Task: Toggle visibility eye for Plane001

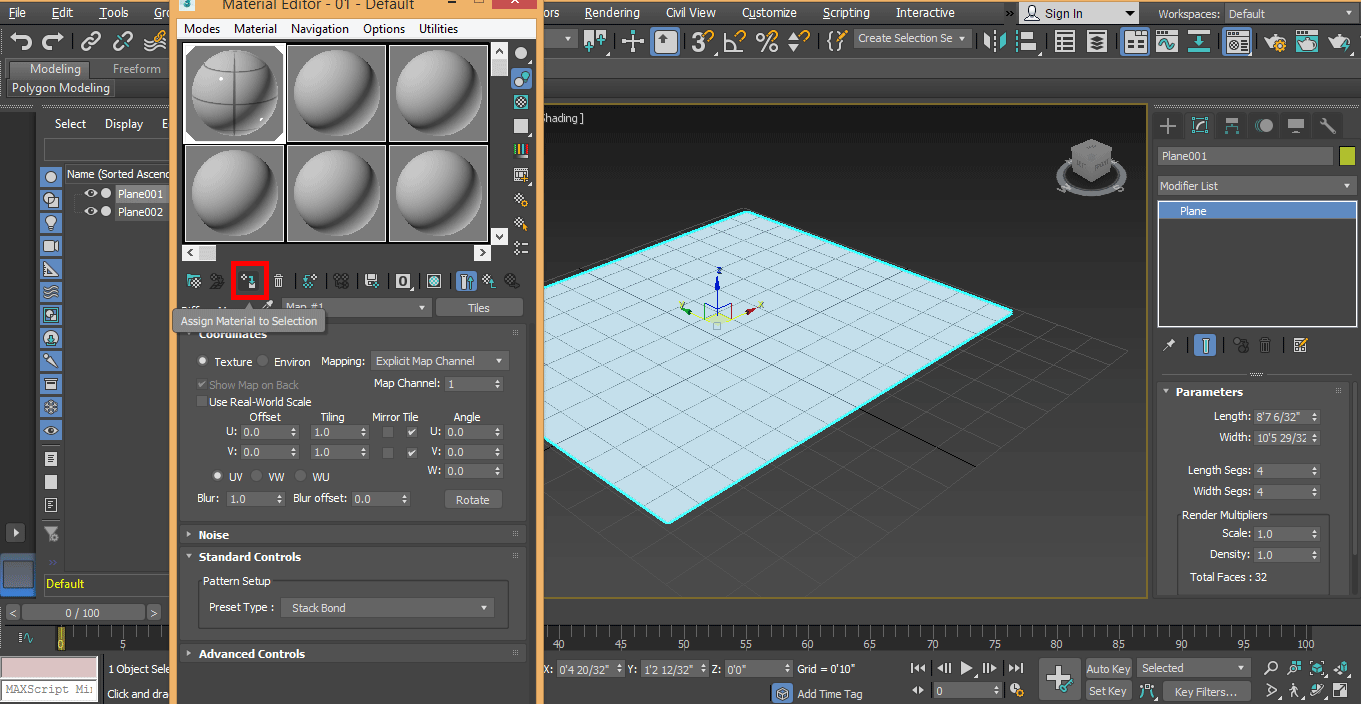Action: (x=90, y=194)
